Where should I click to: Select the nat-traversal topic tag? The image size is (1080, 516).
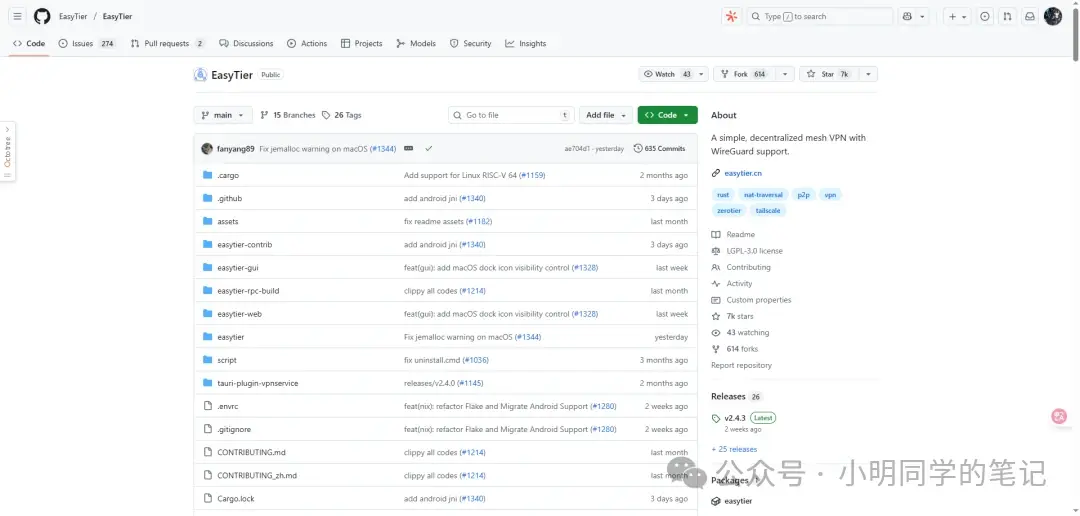tap(763, 195)
